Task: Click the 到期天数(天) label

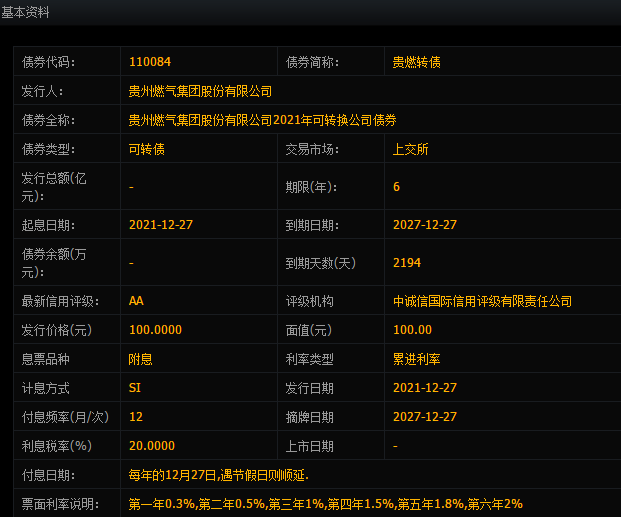Action: pyautogui.click(x=321, y=263)
